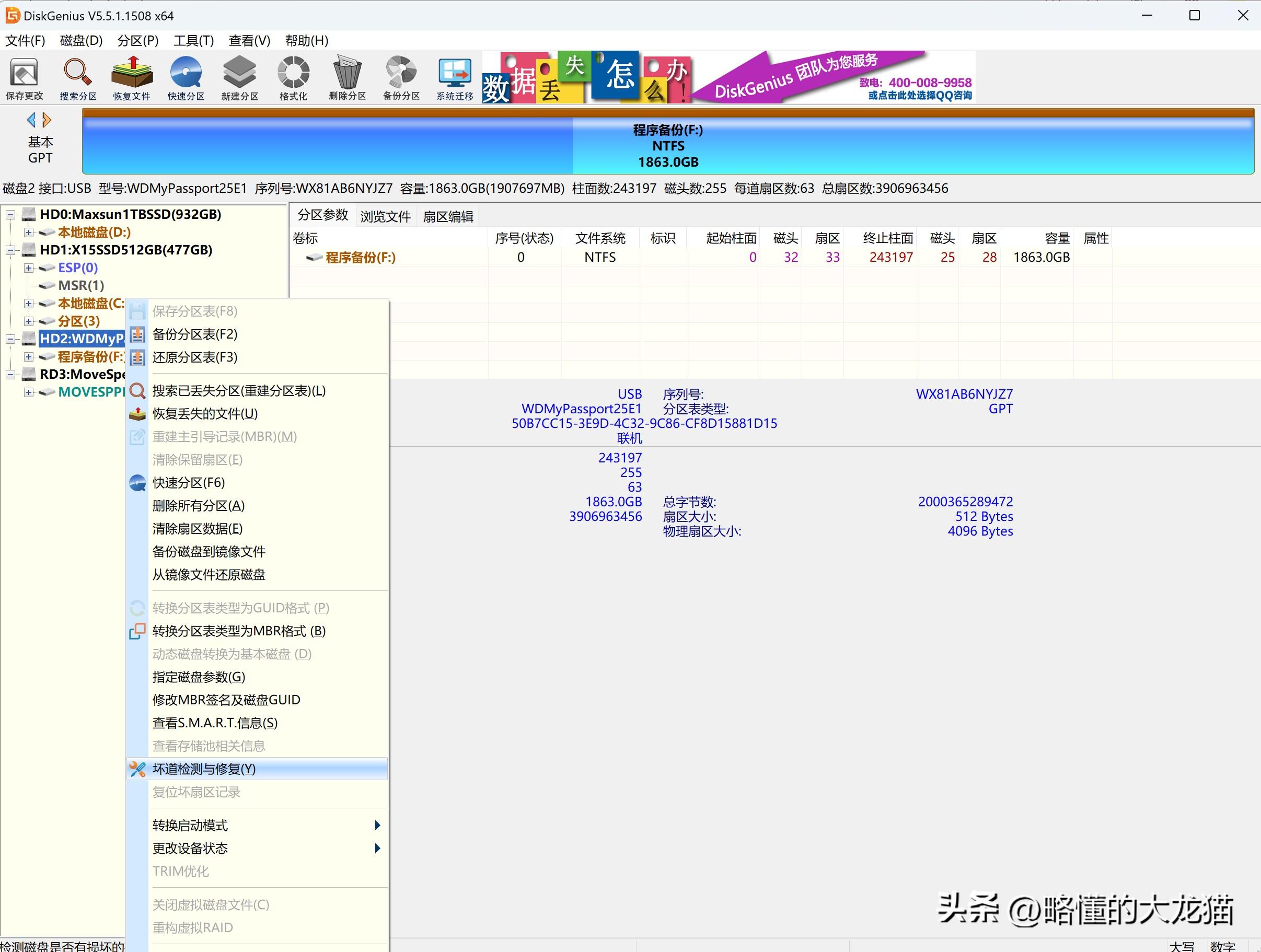
Task: Click 程序备份(F:) label in partition table
Action: pyautogui.click(x=361, y=258)
